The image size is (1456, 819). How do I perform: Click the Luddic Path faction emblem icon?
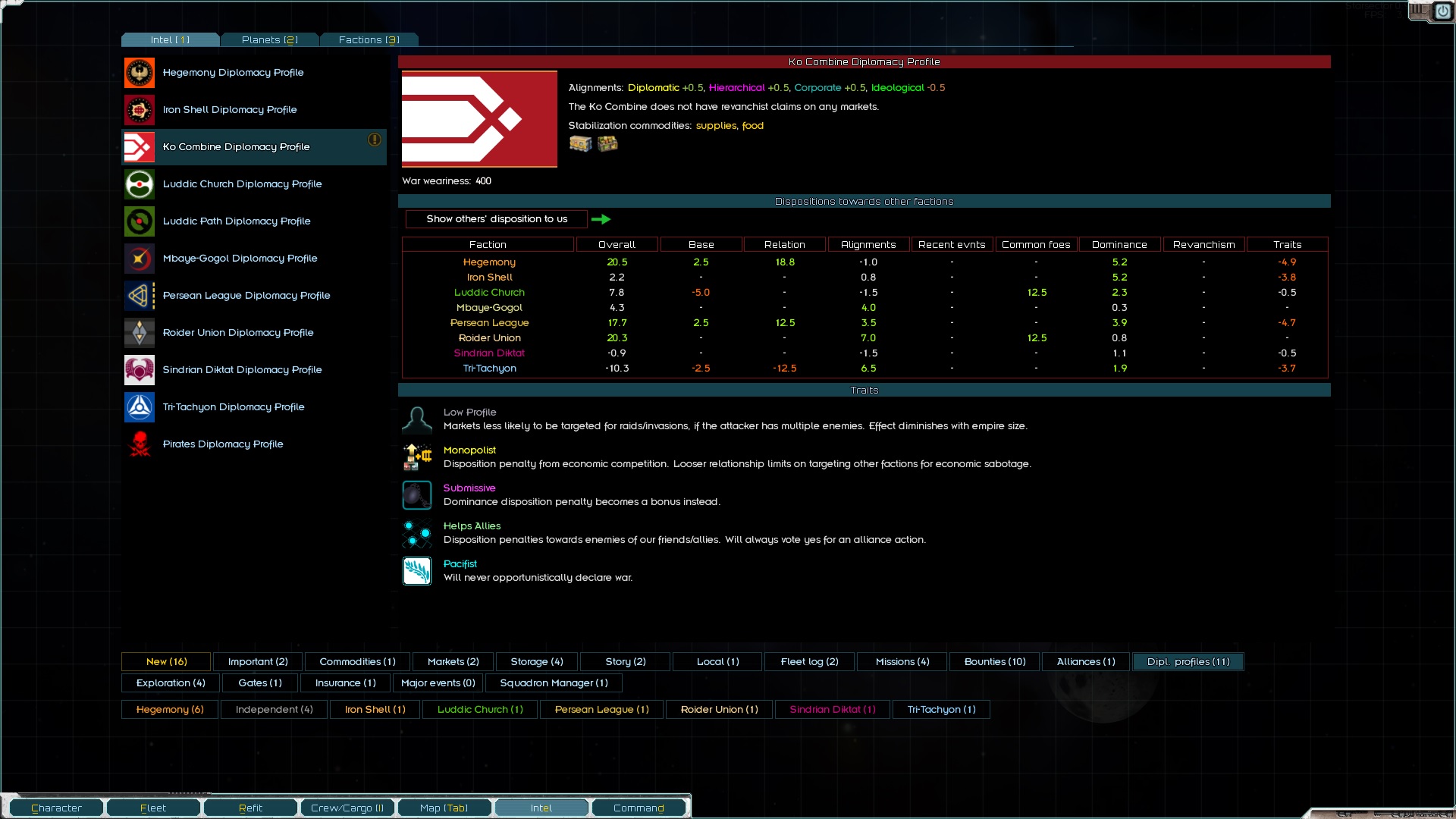140,221
